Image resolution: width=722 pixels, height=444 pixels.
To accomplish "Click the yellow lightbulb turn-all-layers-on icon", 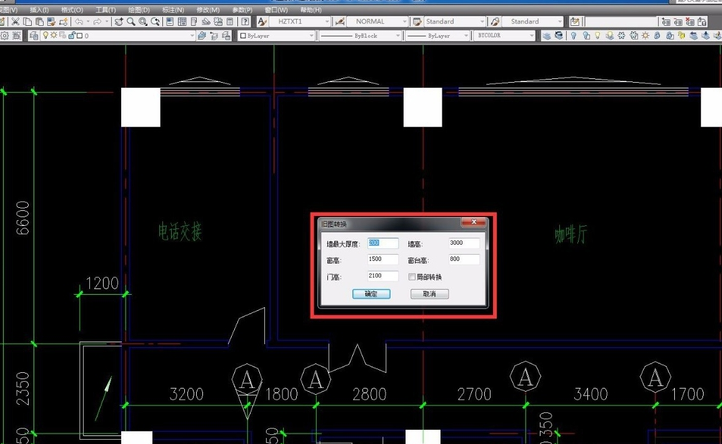I will (x=597, y=35).
